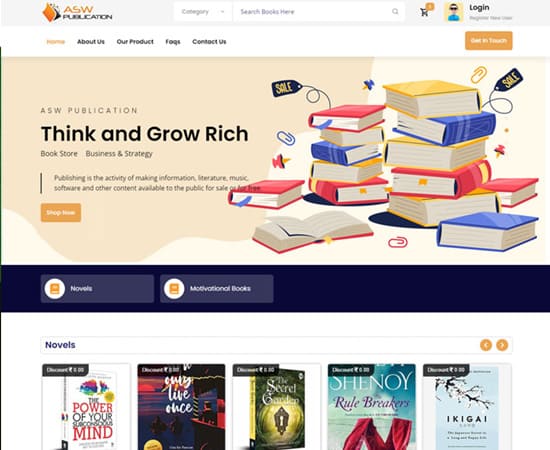Open the Contact Us page
The height and width of the screenshot is (450, 550).
[x=209, y=42]
